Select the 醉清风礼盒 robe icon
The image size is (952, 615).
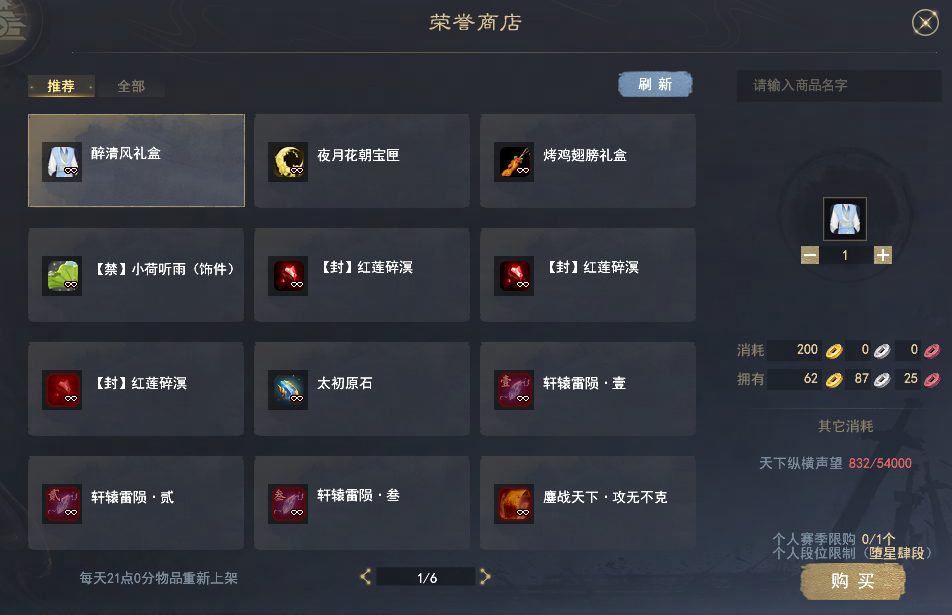point(62,162)
